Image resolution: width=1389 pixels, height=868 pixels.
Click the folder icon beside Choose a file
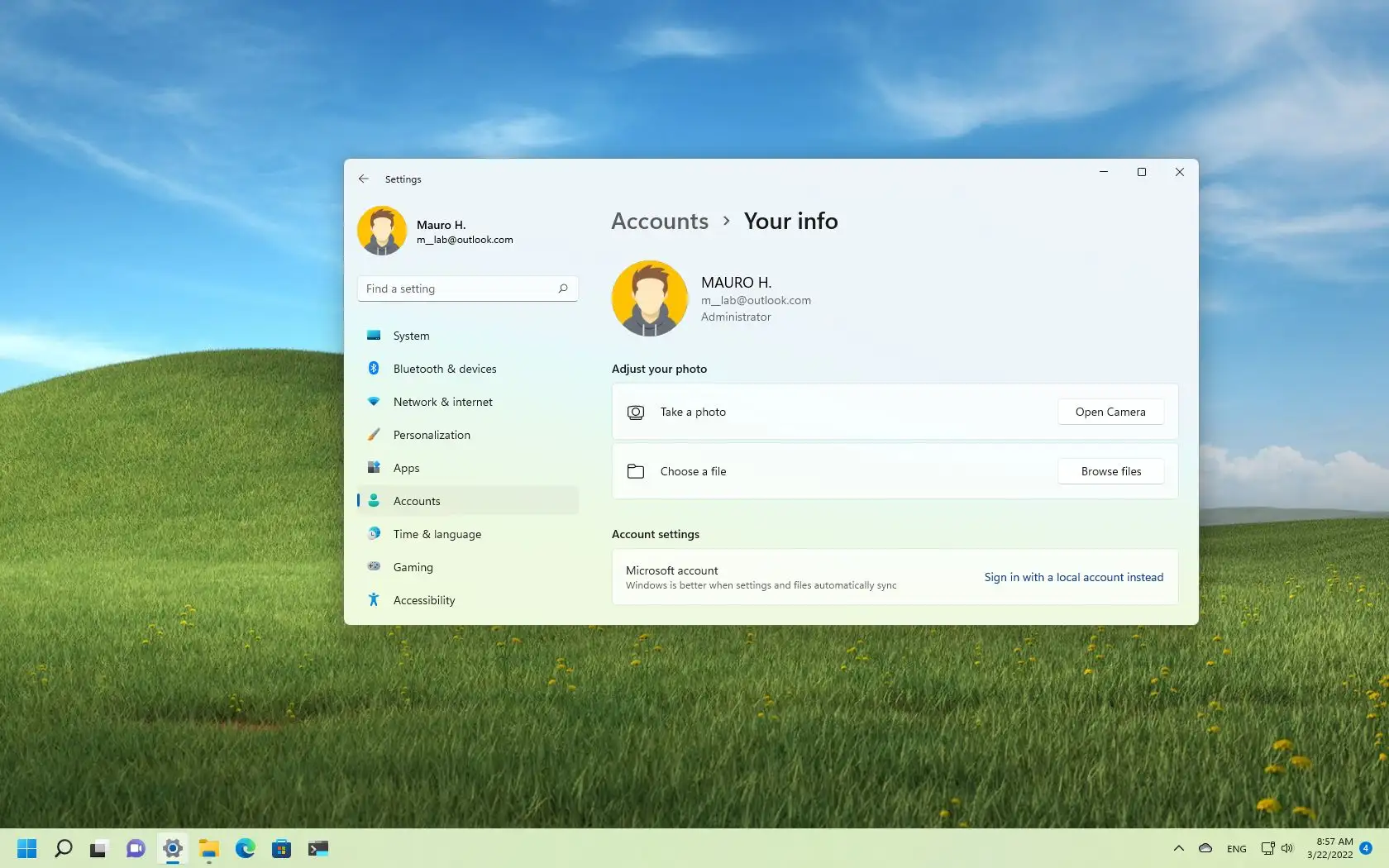pos(636,471)
